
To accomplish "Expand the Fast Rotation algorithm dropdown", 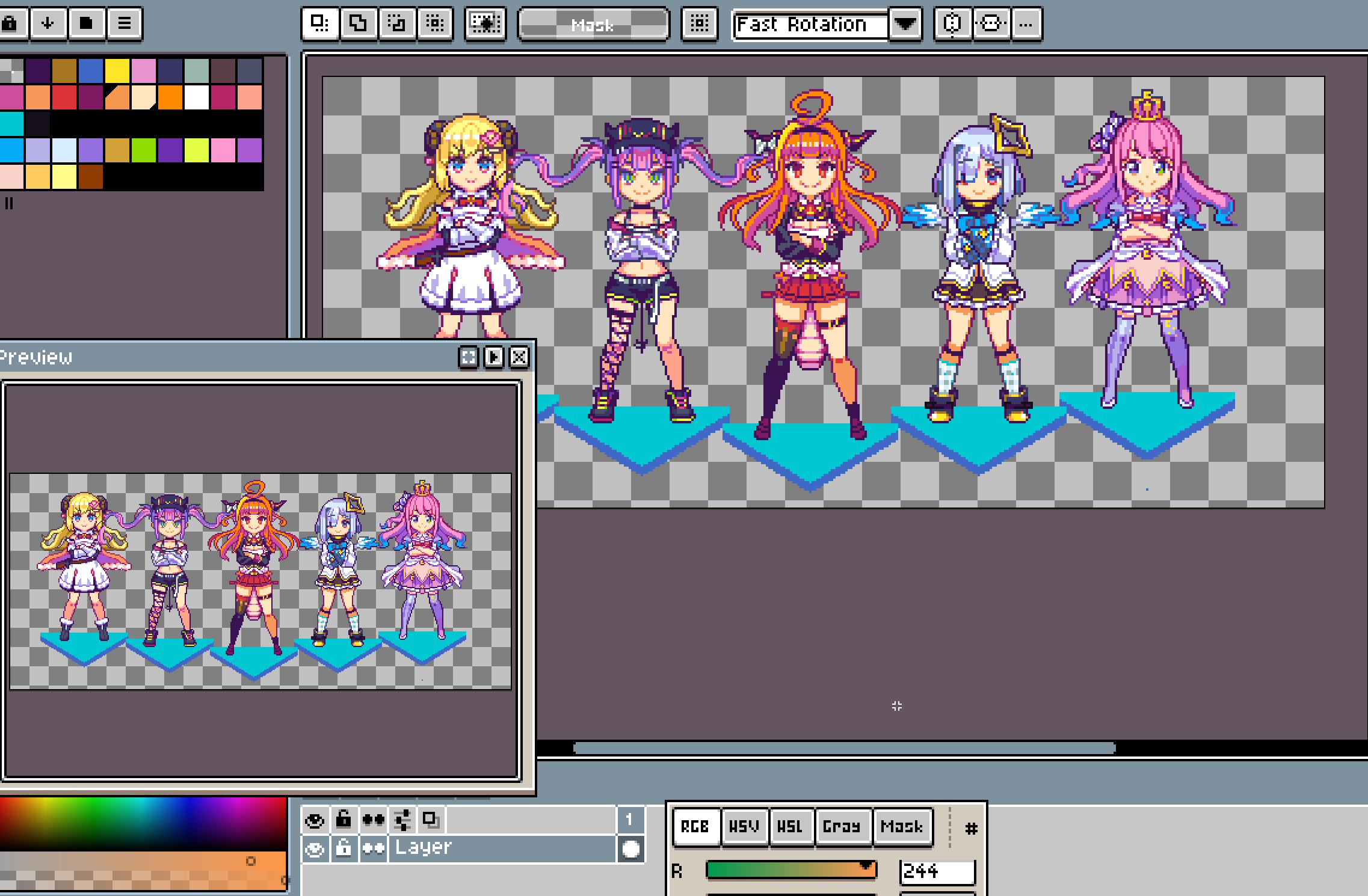I will 905,24.
